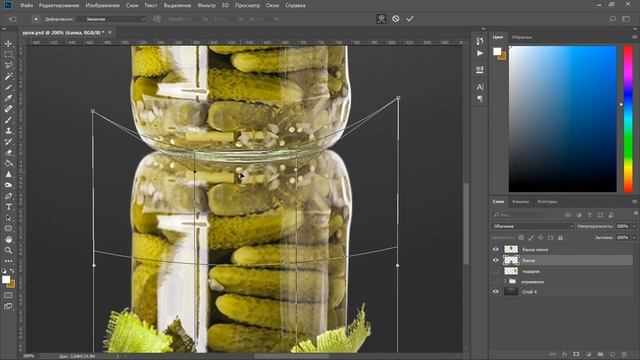Switch to the Channels (Каналы) tab
This screenshot has height=360, width=640.
pos(520,202)
